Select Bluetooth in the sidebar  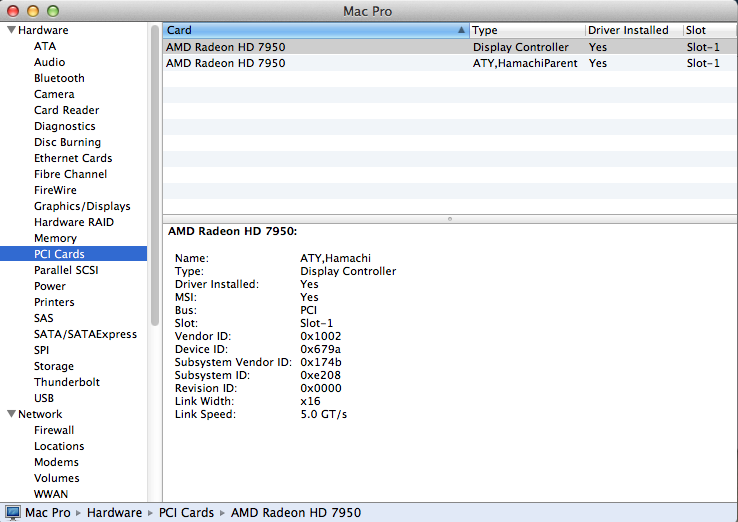point(59,78)
